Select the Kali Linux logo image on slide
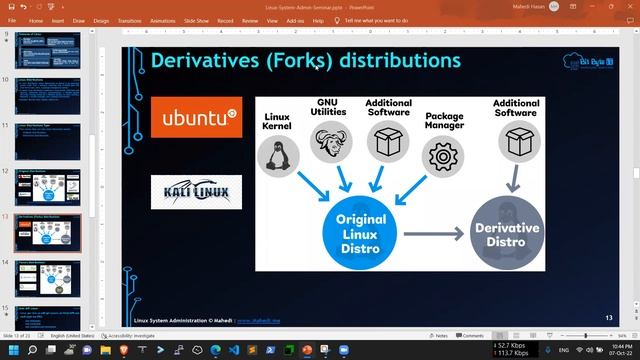This screenshot has width=640, height=360. click(x=196, y=192)
